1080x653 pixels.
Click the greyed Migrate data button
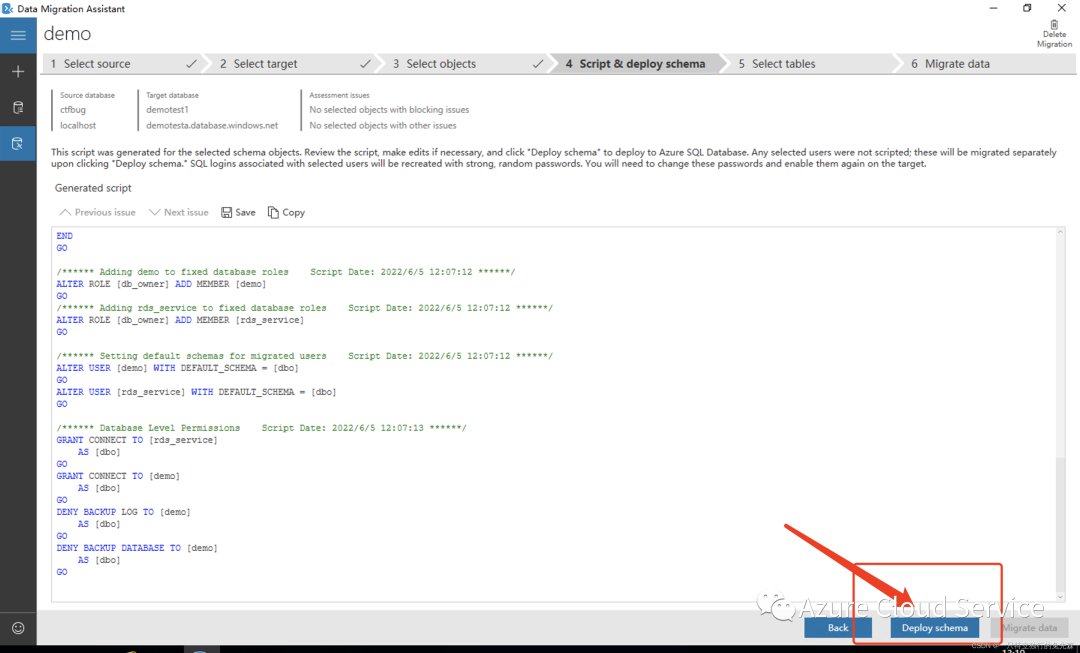(1029, 628)
